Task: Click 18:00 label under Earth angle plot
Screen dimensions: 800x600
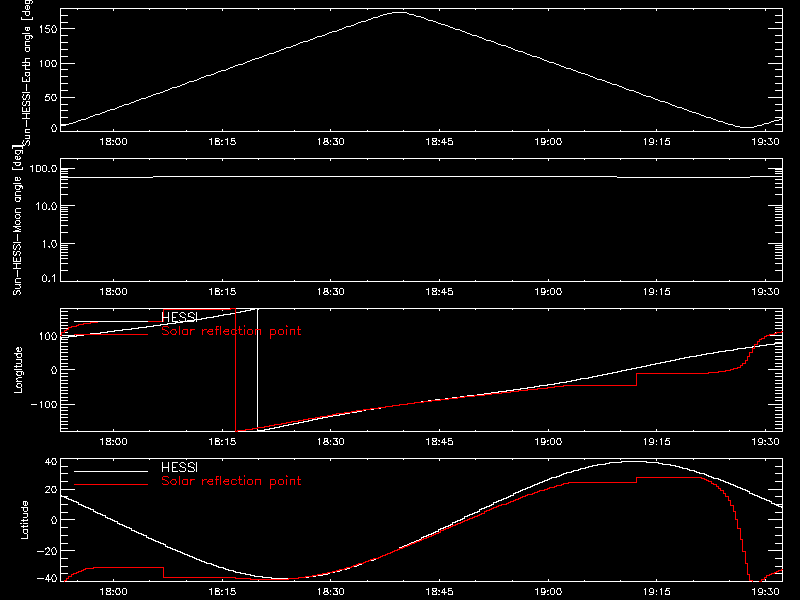Action: pos(113,142)
